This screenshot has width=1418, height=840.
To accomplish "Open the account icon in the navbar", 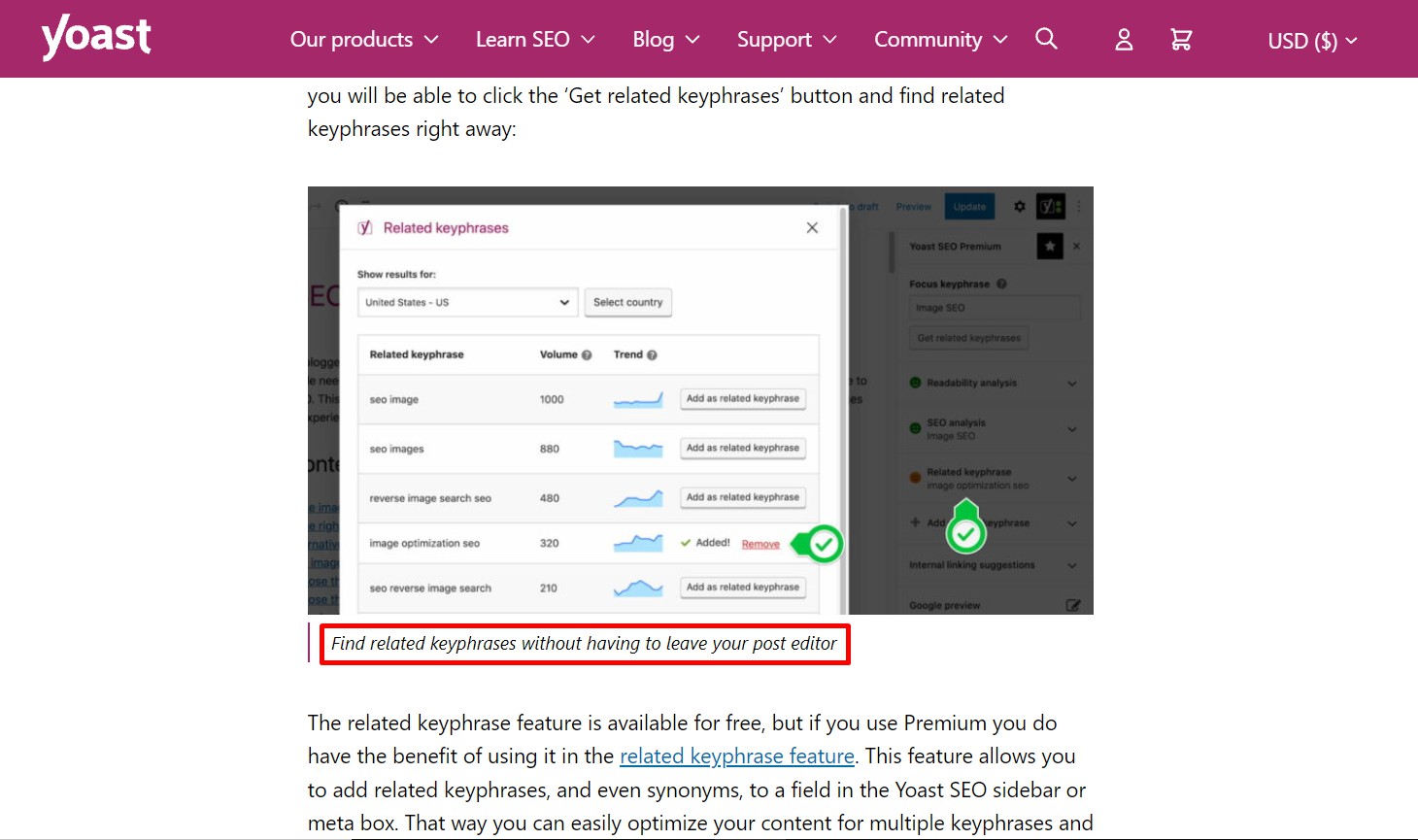I will (1123, 40).
